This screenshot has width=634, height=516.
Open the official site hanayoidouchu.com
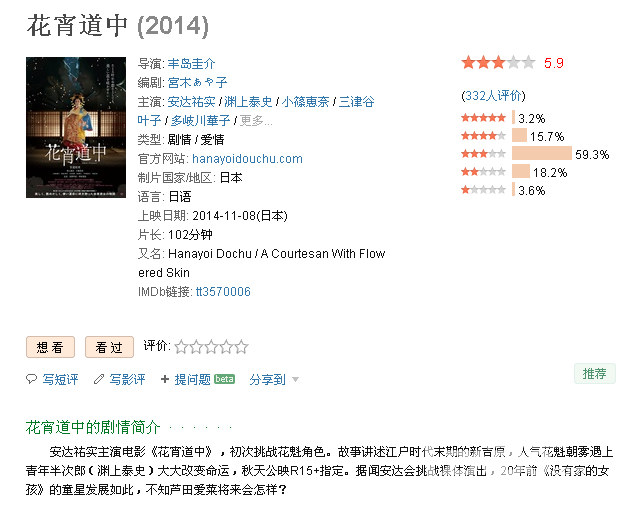pyautogui.click(x=247, y=159)
